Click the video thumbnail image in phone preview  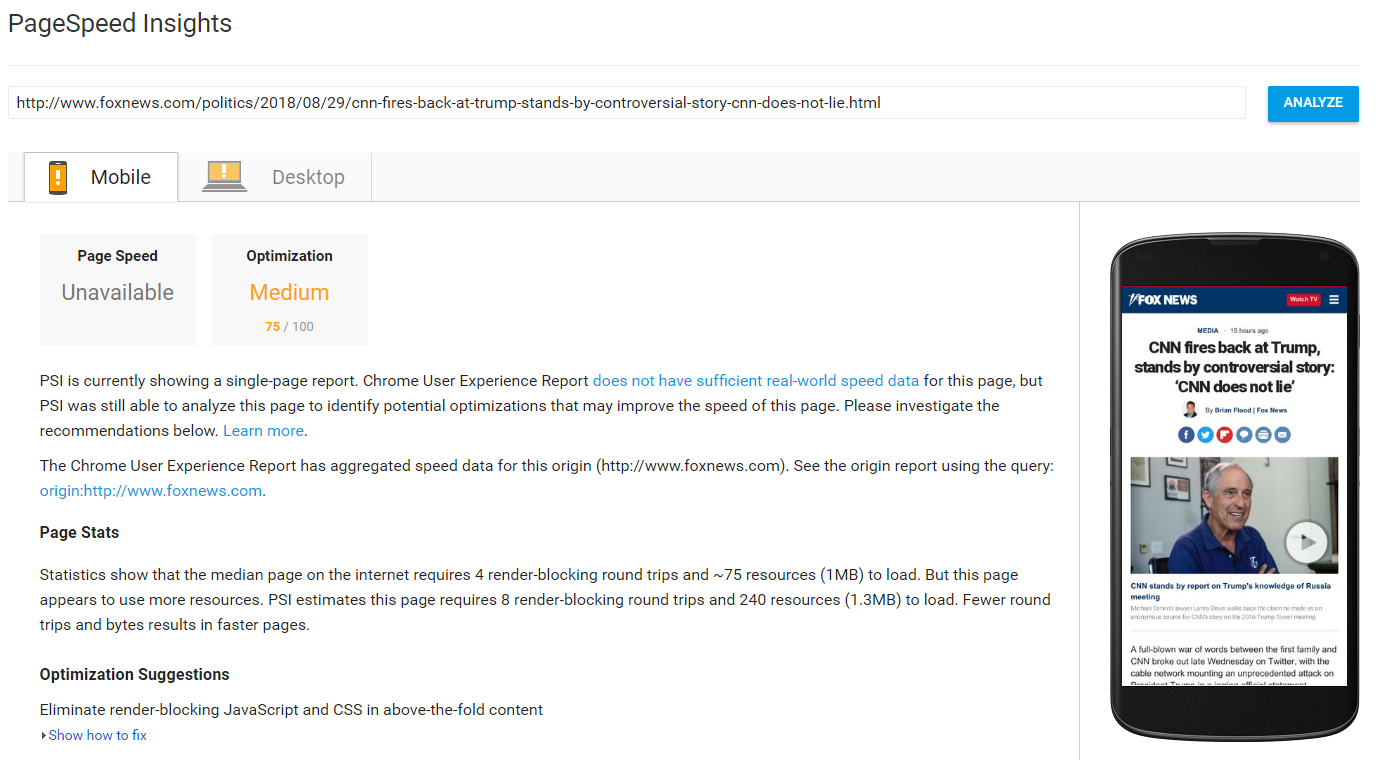pos(1234,516)
